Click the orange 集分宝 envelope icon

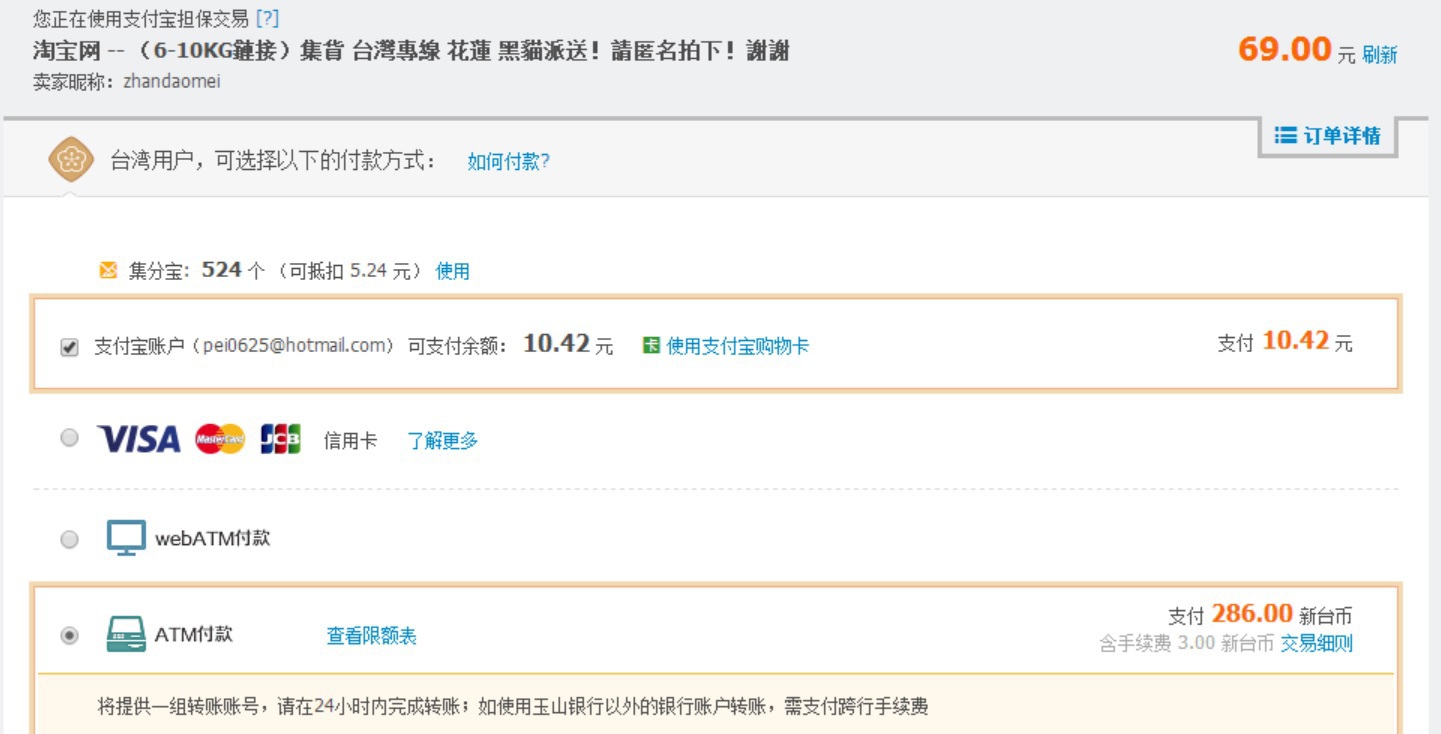(108, 270)
